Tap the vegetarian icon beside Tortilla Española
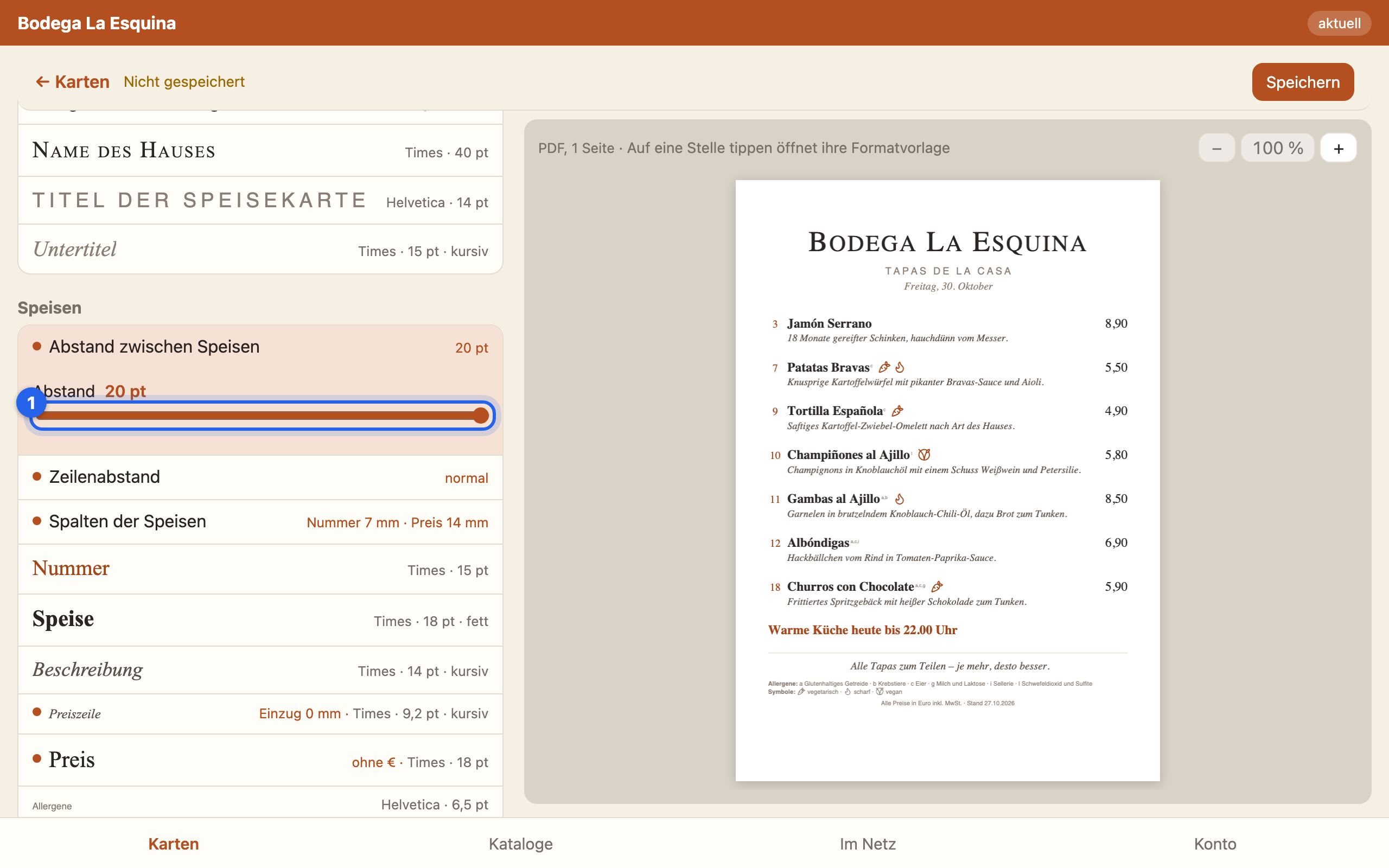 point(897,411)
